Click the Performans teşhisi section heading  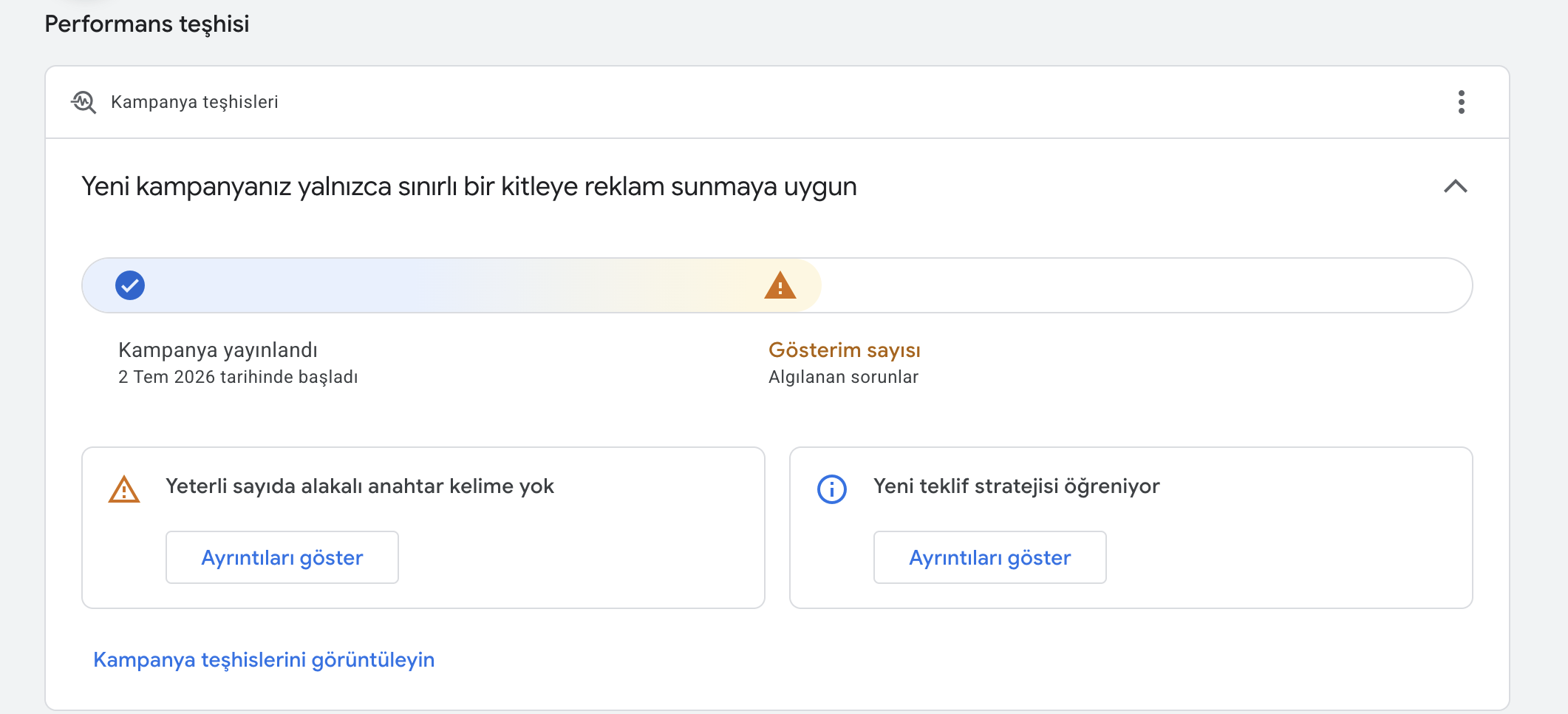(147, 24)
